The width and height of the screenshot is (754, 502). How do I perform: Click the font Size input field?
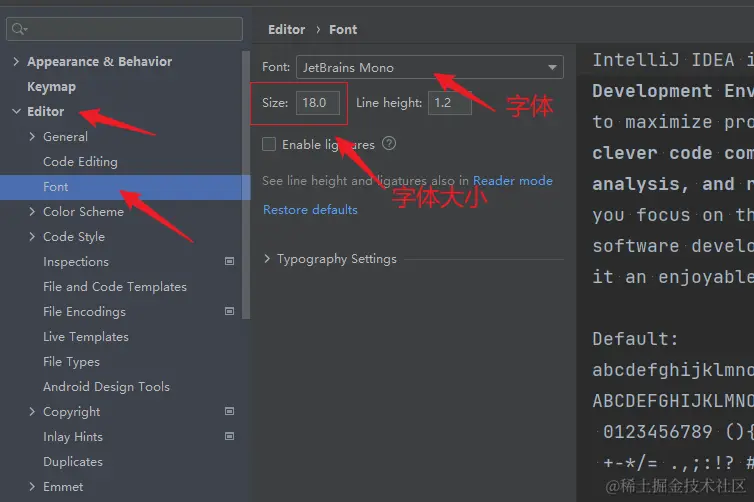point(318,103)
